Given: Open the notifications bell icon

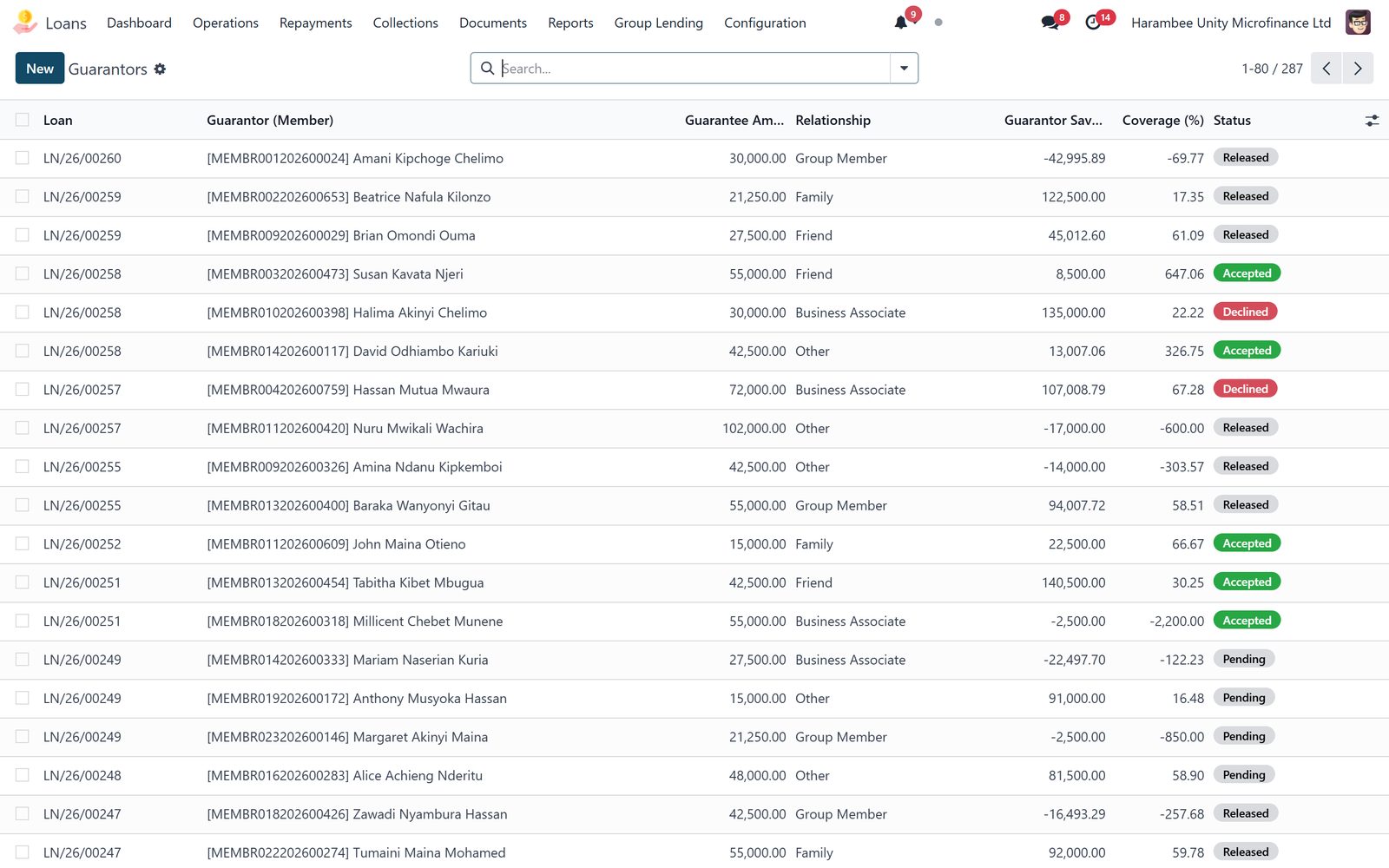Looking at the screenshot, I should point(901,23).
